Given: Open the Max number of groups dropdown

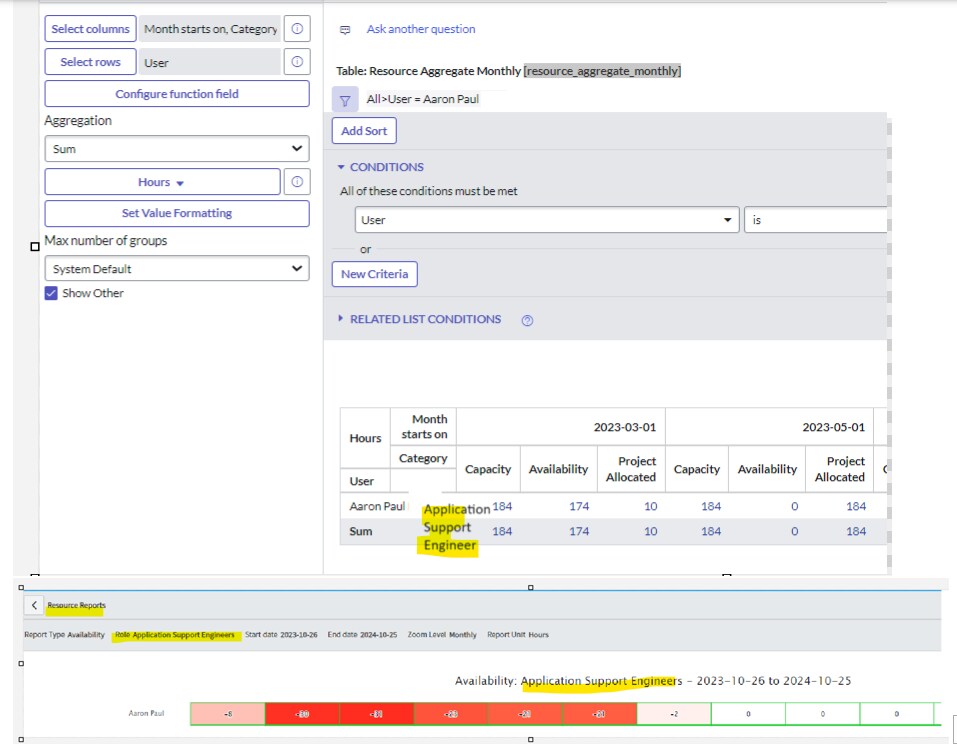Looking at the screenshot, I should tap(177, 268).
